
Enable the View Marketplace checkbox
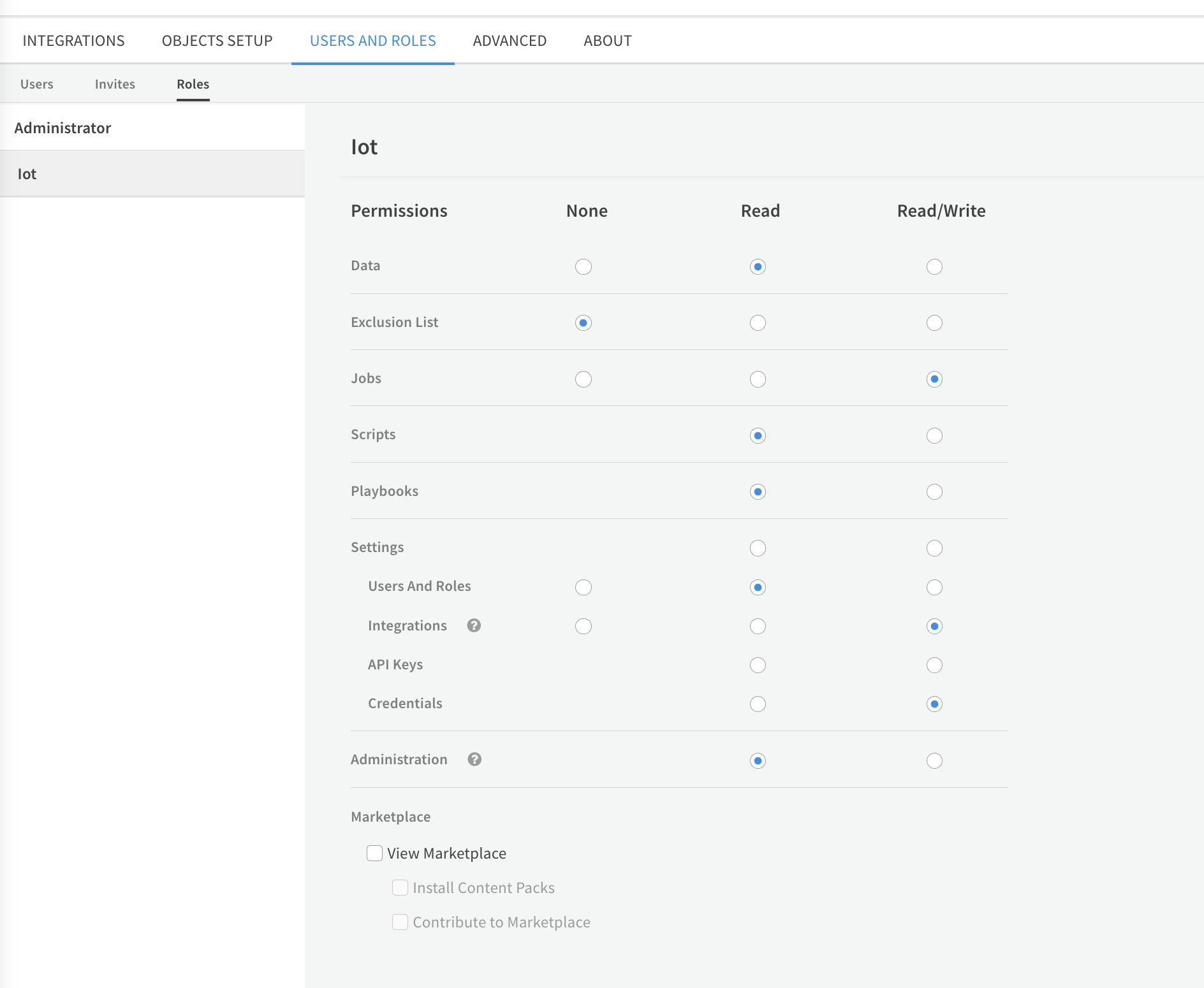click(374, 853)
